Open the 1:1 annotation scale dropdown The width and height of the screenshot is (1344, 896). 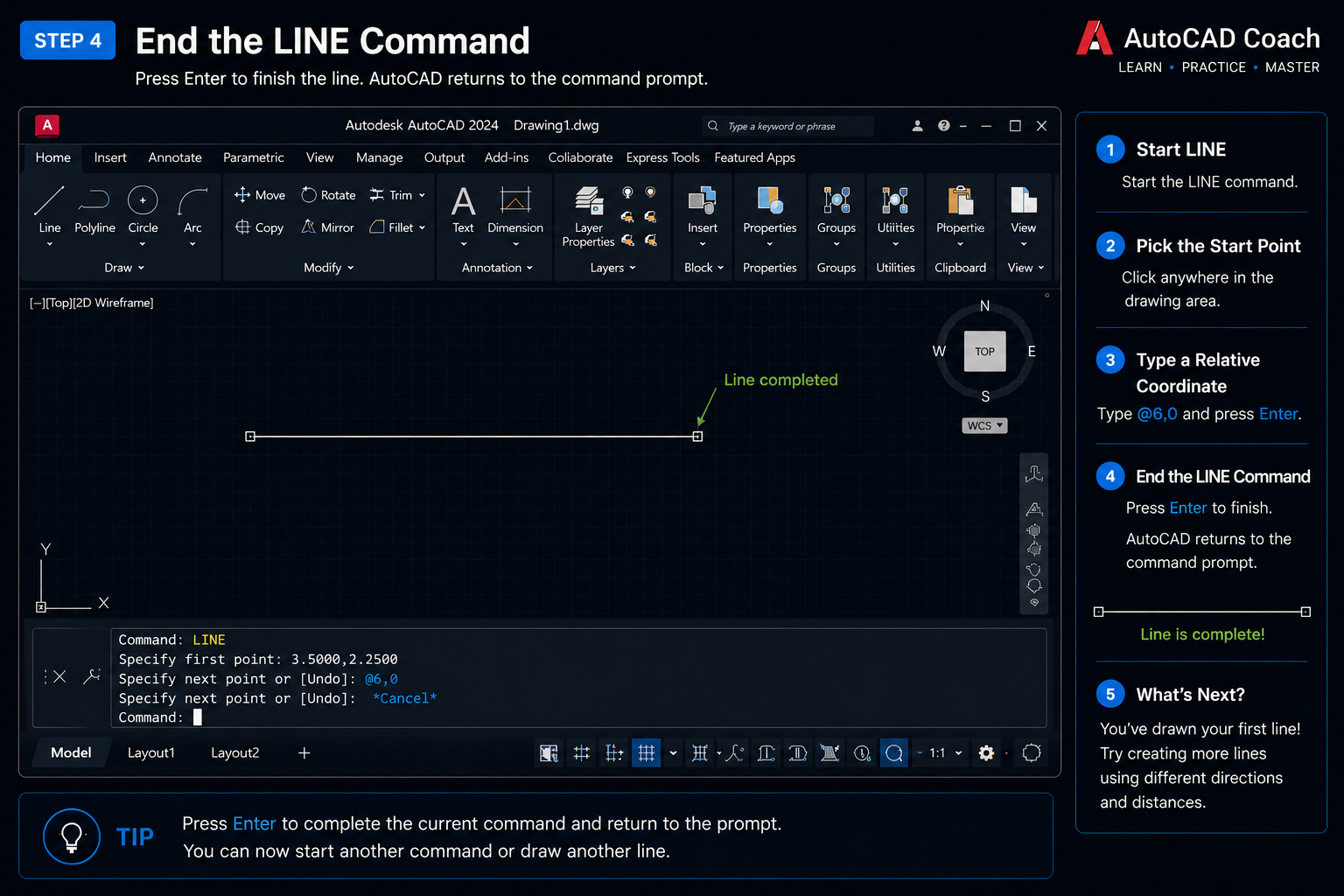(x=946, y=753)
